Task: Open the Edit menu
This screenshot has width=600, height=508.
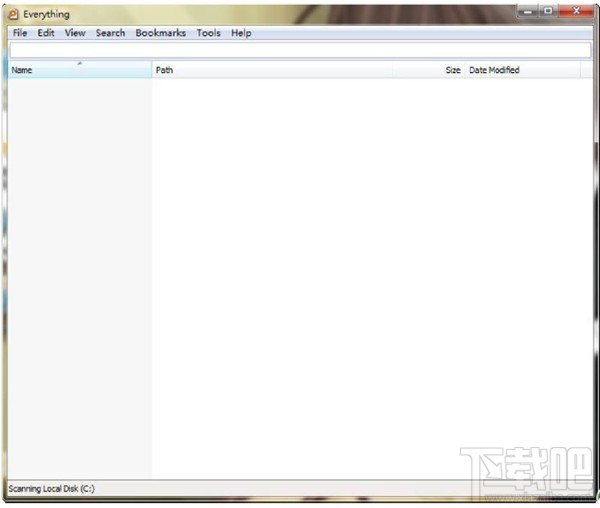Action: pos(46,33)
